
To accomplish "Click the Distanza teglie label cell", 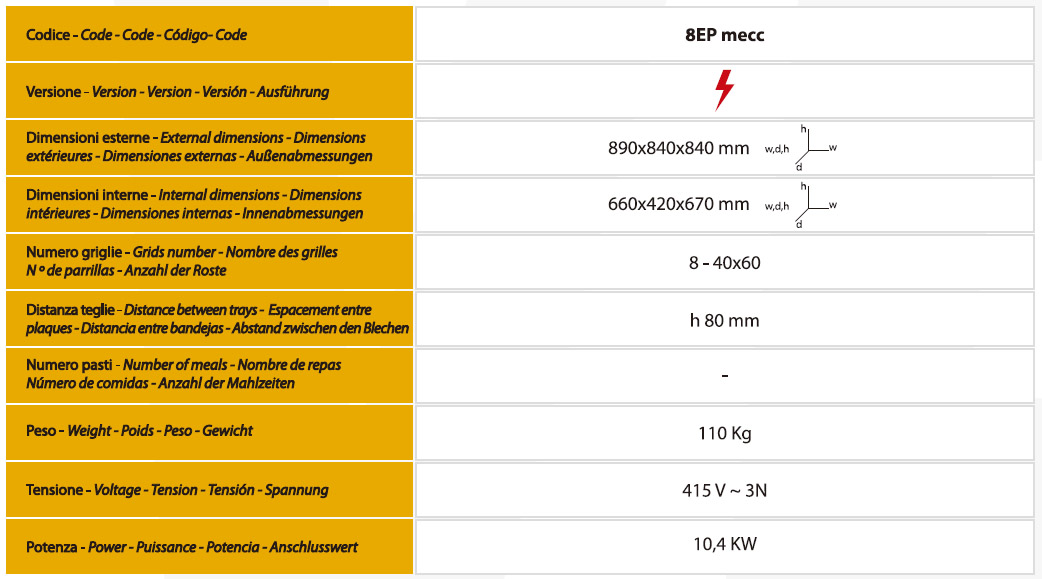I will click(x=207, y=319).
